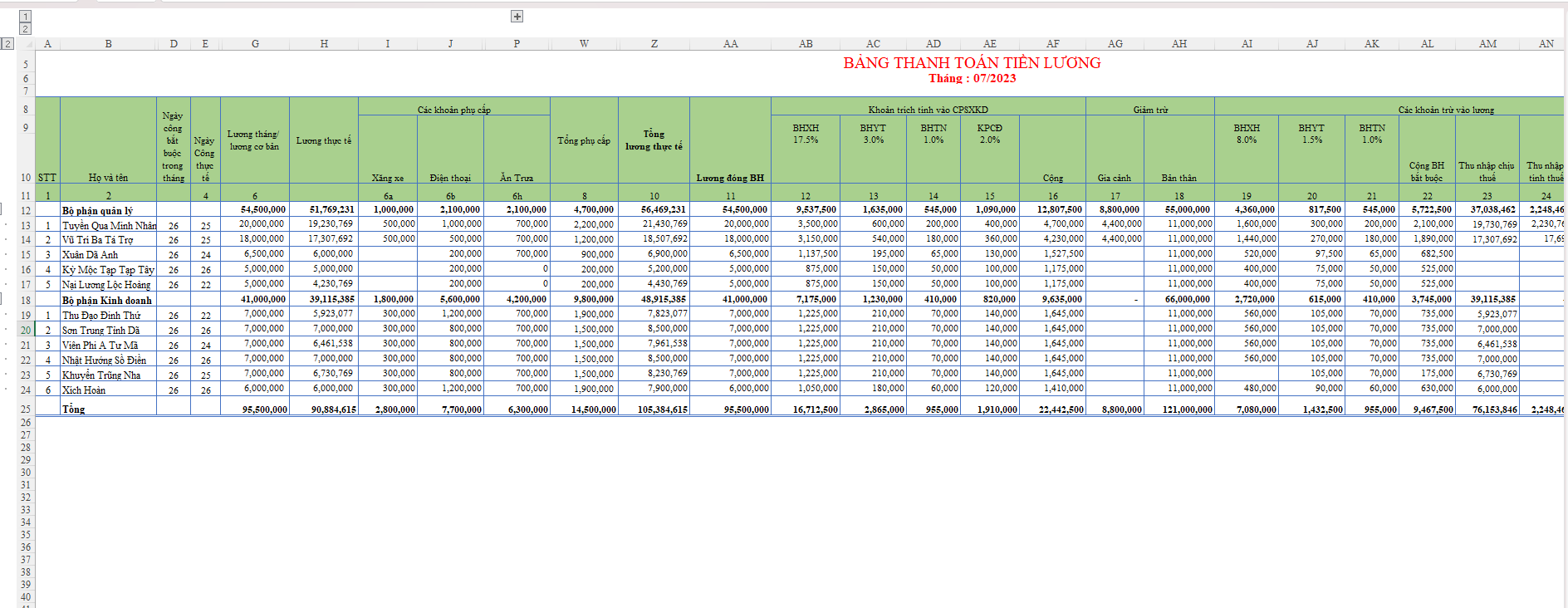Click the 'Tổng lương thực tế' header
Image resolution: width=1568 pixels, height=608 pixels.
click(654, 140)
